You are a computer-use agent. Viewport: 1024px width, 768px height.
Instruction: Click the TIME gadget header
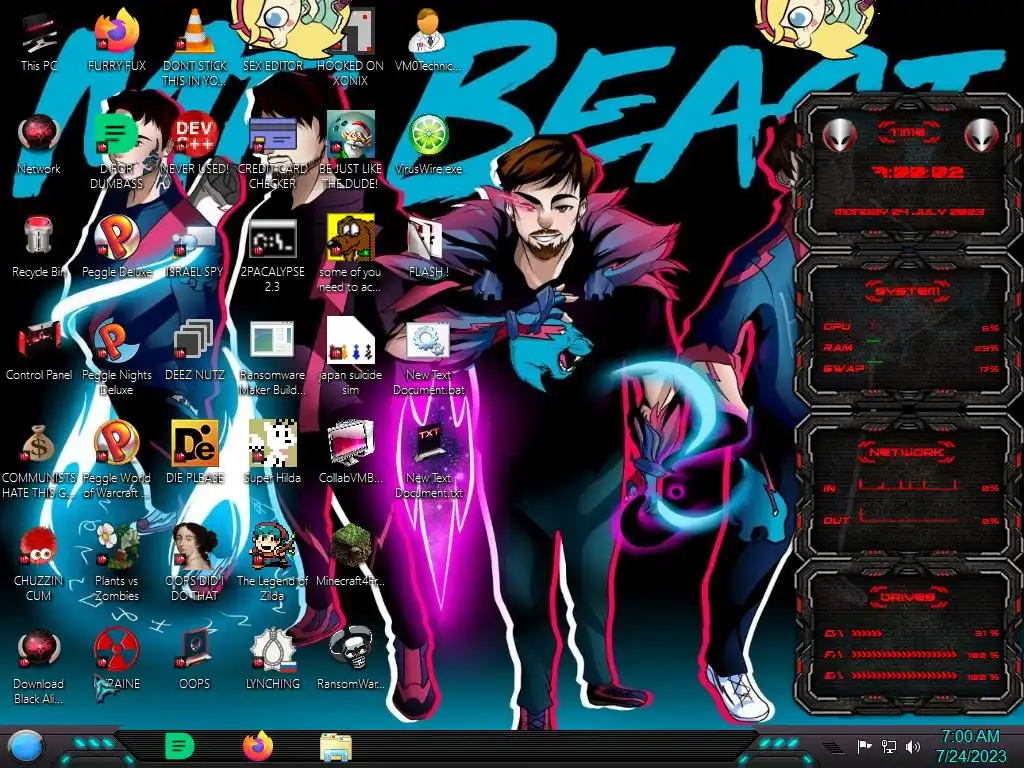click(908, 133)
